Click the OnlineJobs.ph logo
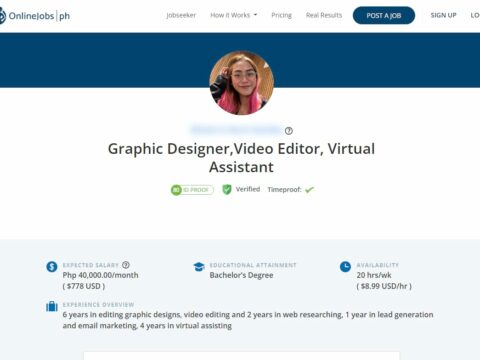 coord(35,16)
